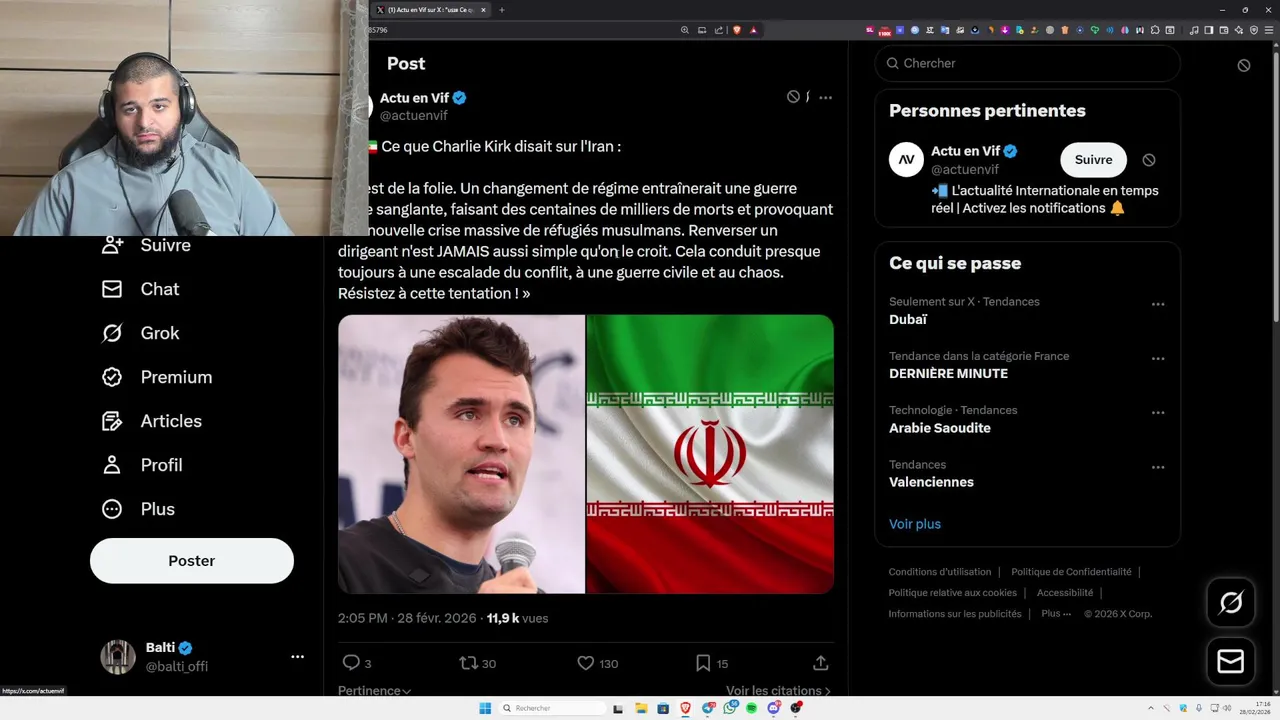Viewport: 1280px width, 720px height.
Task: Click the share icon under the post
Action: click(820, 663)
